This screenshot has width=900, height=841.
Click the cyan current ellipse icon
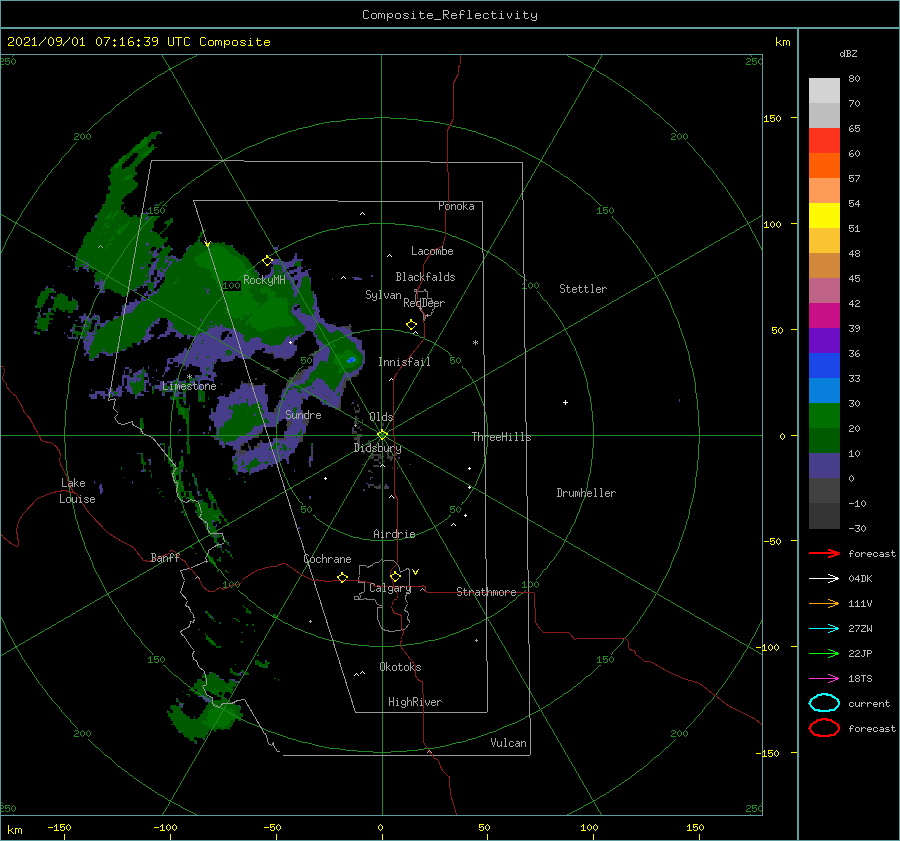824,703
